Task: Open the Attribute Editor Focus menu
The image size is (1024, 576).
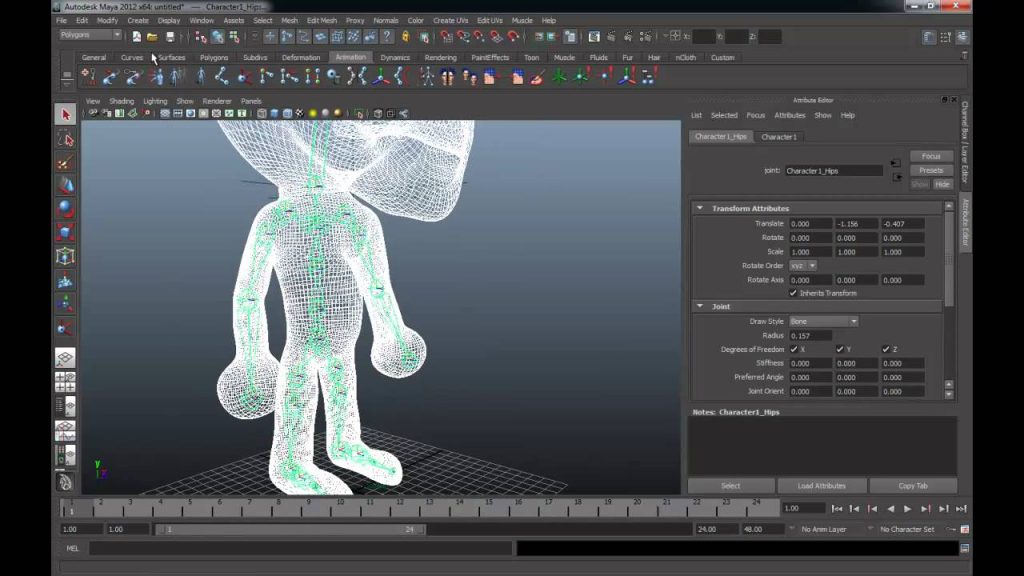Action: (x=756, y=115)
